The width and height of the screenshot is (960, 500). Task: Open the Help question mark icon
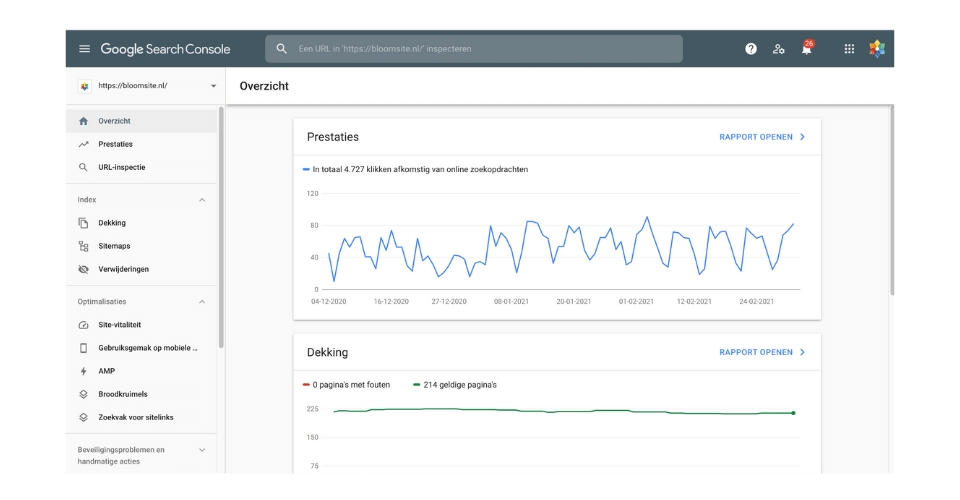point(751,49)
